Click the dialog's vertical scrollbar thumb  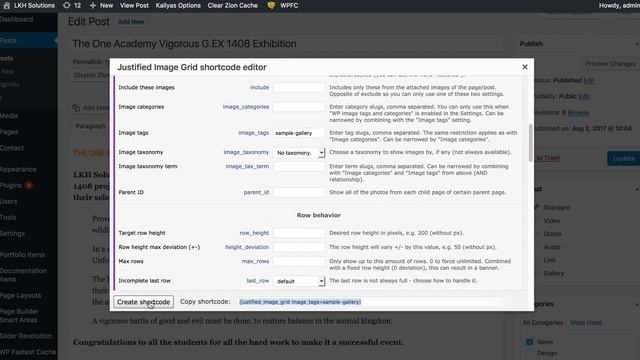pyautogui.click(x=530, y=142)
